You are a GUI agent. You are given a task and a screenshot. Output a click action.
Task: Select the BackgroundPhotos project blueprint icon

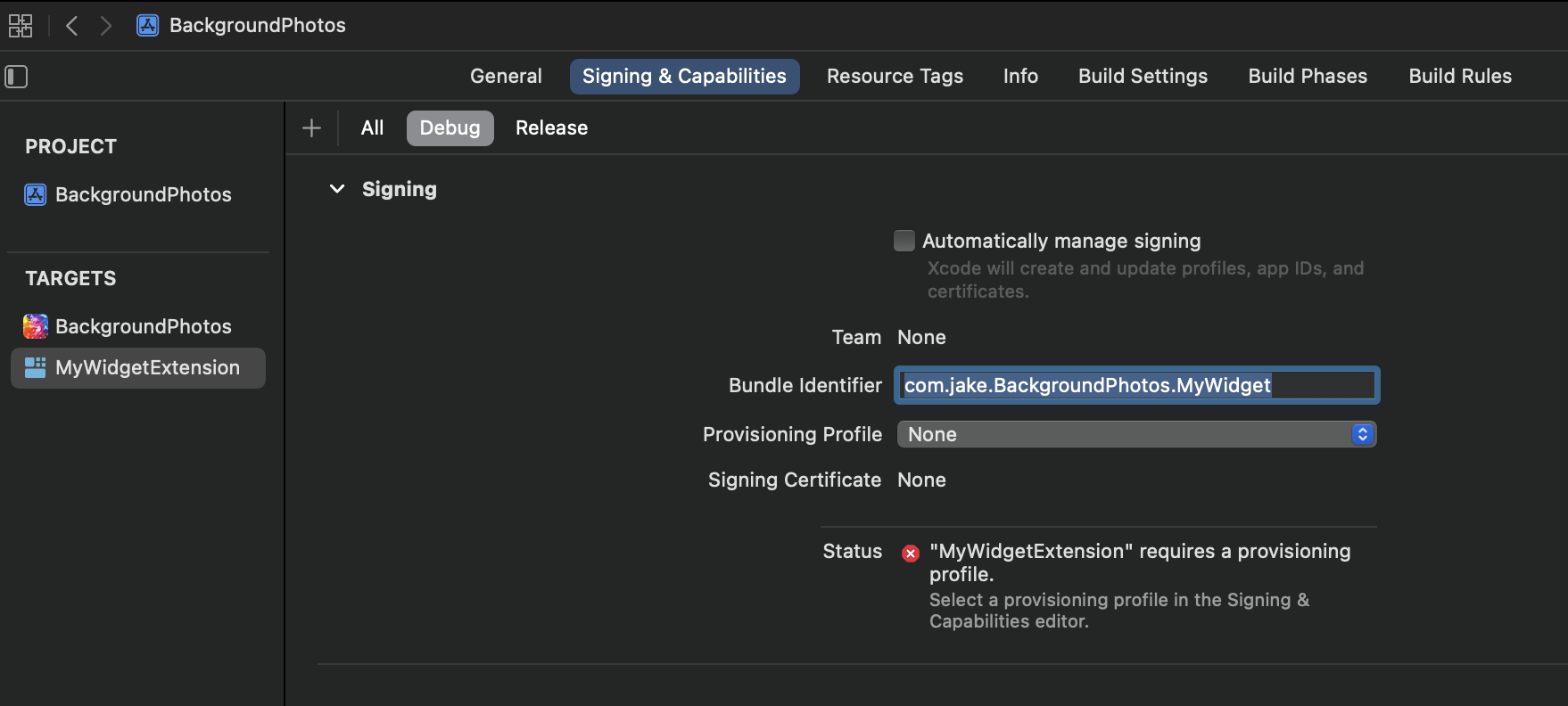tap(36, 194)
